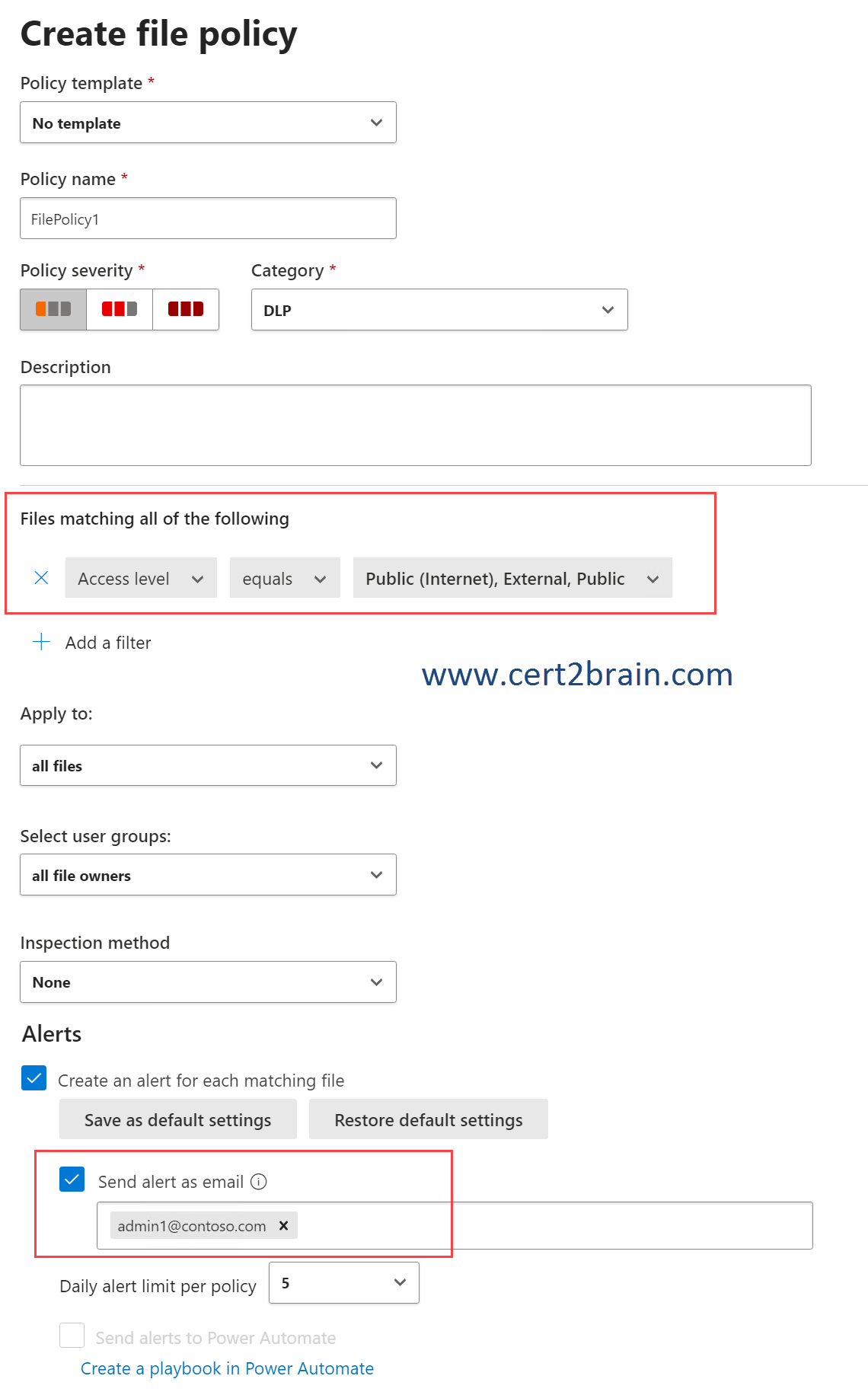This screenshot has width=868, height=1395.
Task: Remove the Access level filter
Action: [42, 578]
